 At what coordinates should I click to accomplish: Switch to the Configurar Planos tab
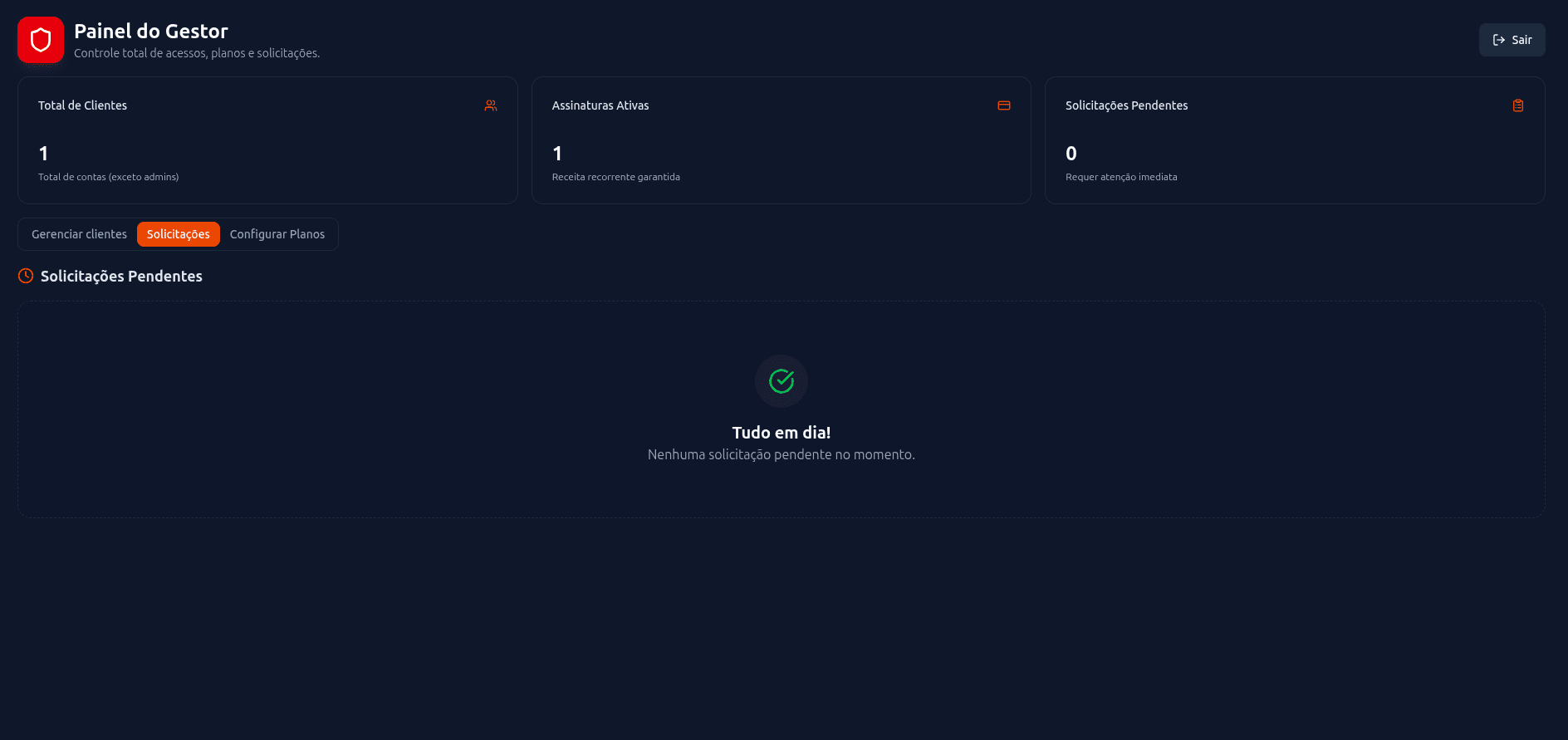pyautogui.click(x=277, y=234)
